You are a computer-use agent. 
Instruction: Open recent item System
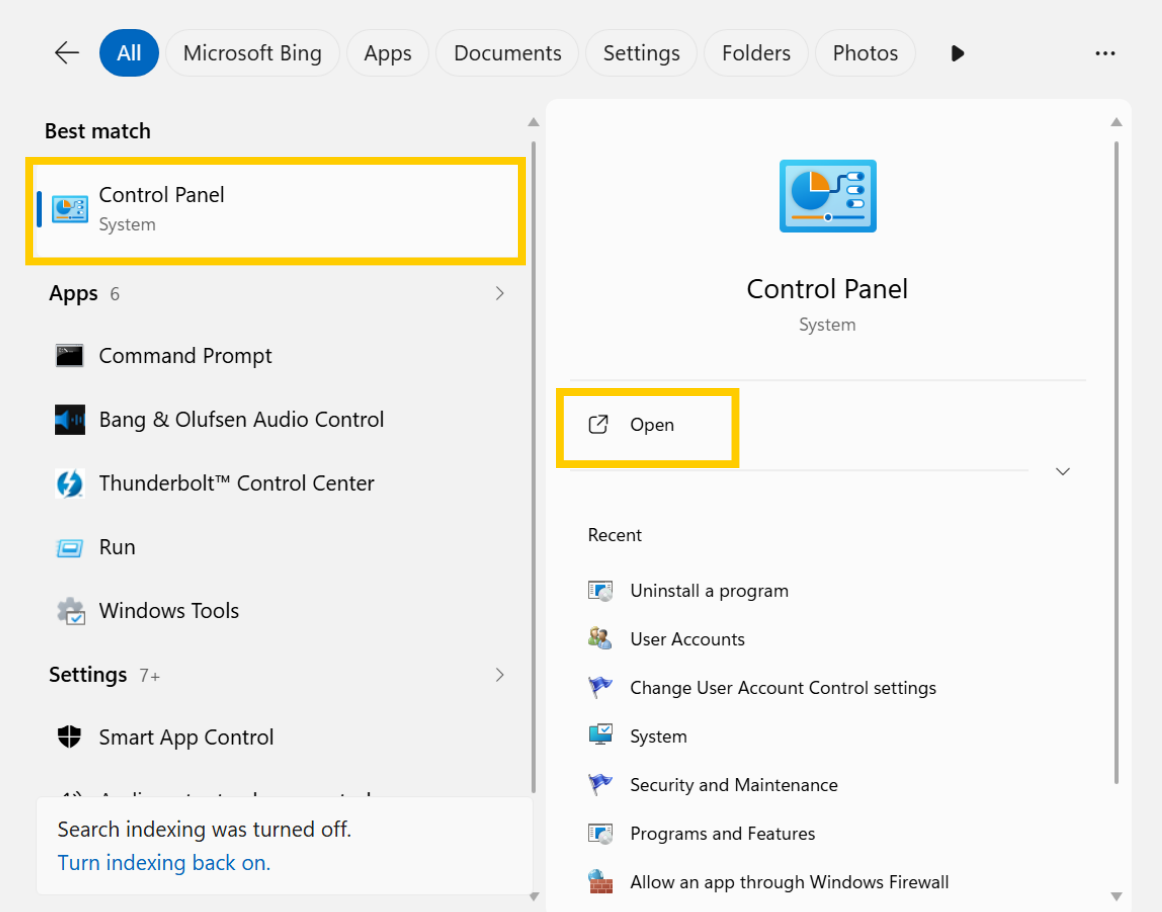point(658,736)
